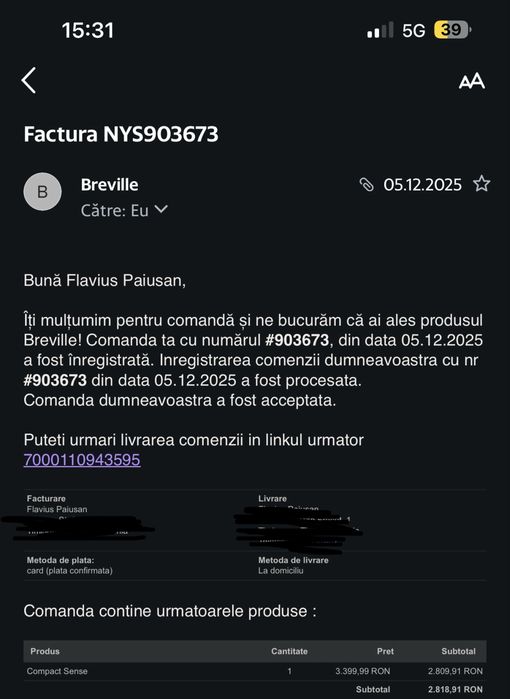Viewport: 510px width, 699px height.
Task: Star this email from Breville
Action: [x=481, y=184]
